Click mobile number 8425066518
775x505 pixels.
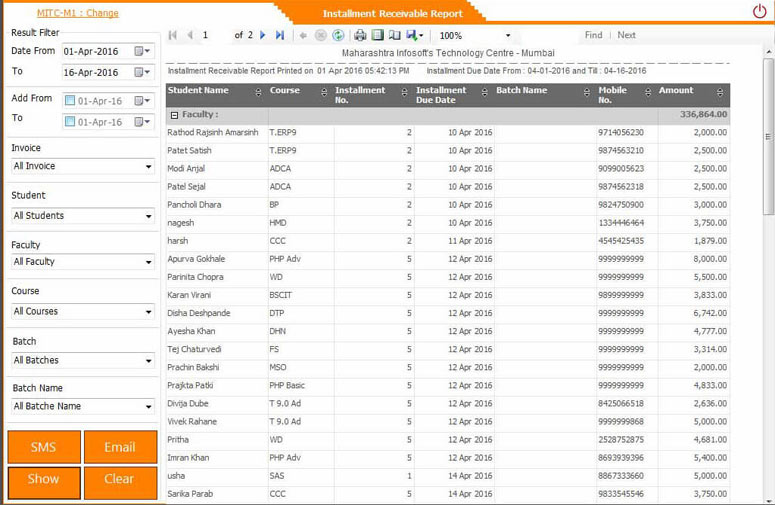621,404
